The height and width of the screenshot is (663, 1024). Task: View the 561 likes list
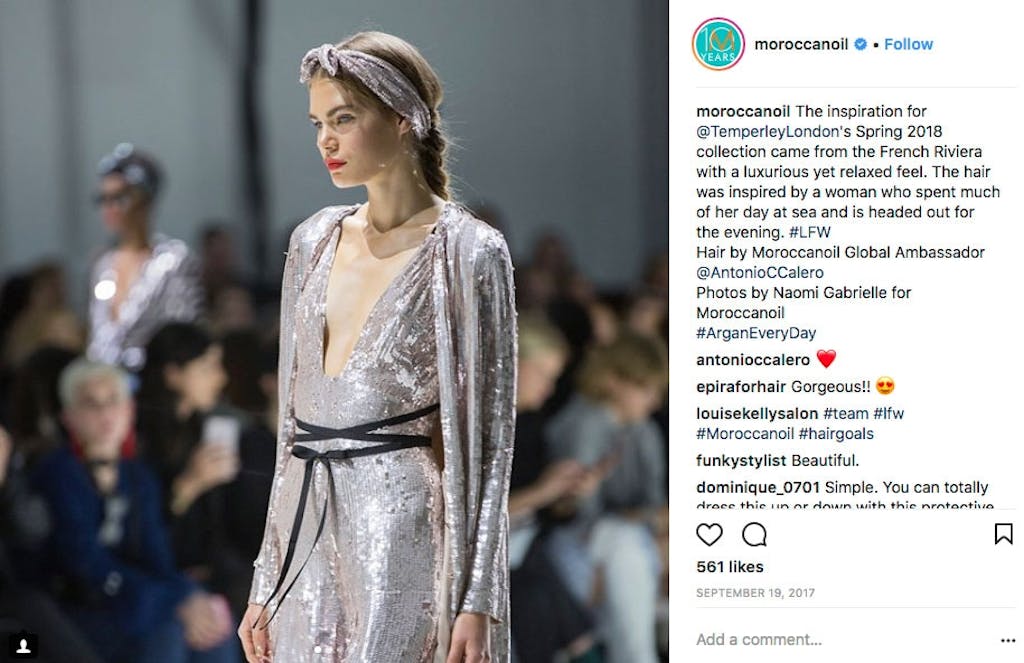729,567
